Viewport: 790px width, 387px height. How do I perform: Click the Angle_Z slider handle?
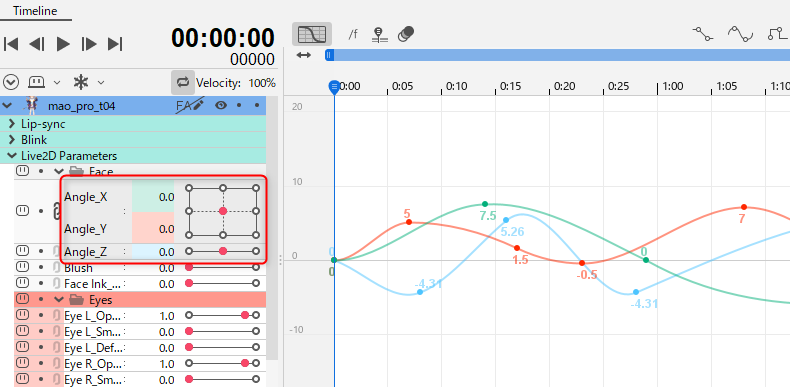coord(223,251)
